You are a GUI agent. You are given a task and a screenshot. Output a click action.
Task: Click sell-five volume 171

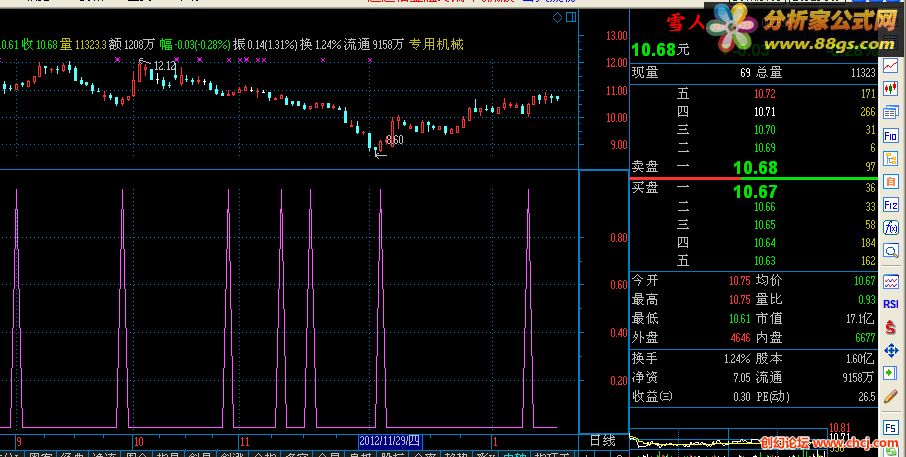[x=868, y=94]
